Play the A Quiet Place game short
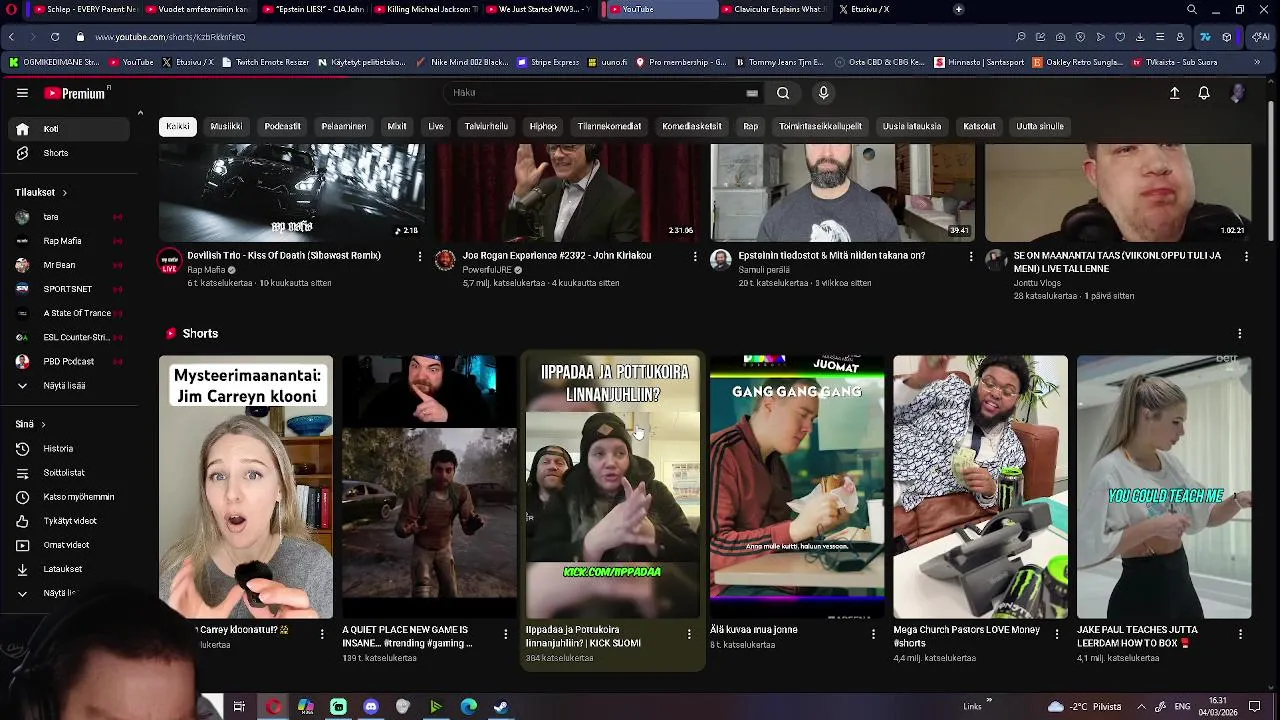Image resolution: width=1280 pixels, height=720 pixels. (430, 487)
